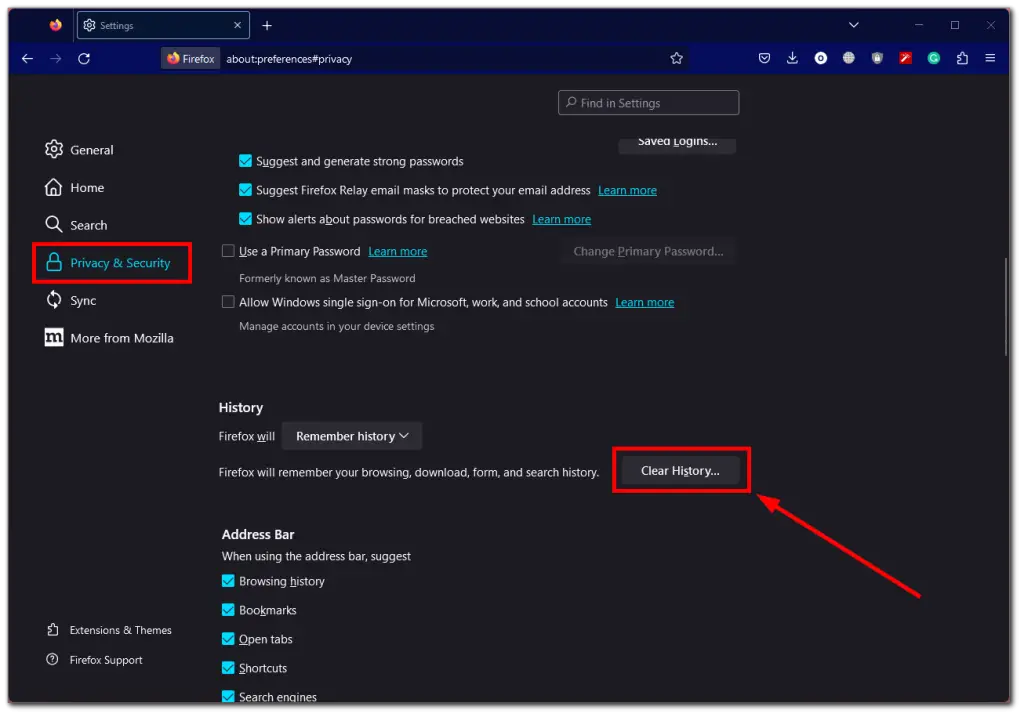Bookmark this page via the star icon
Screen dimensions: 1024x717
point(677,58)
